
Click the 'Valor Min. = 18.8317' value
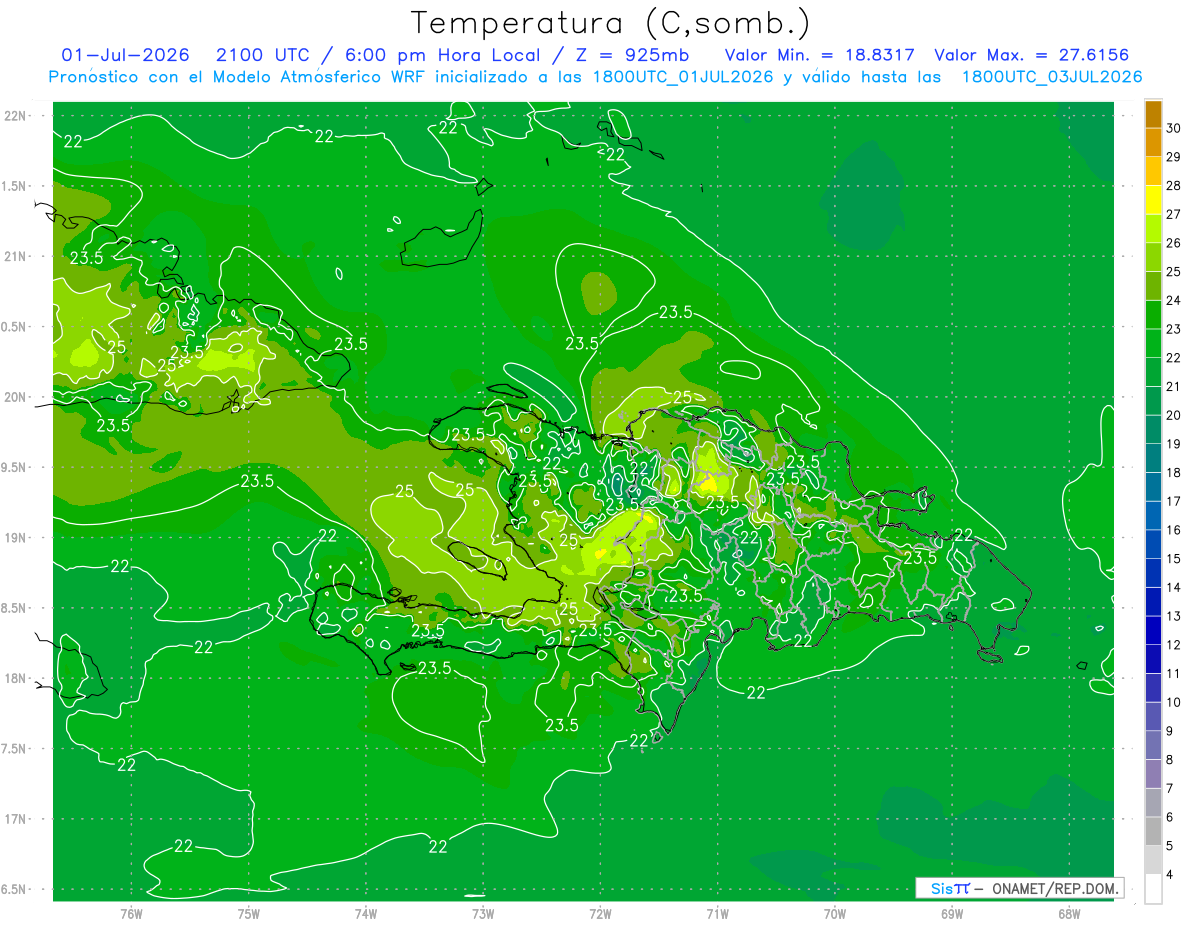pos(820,55)
